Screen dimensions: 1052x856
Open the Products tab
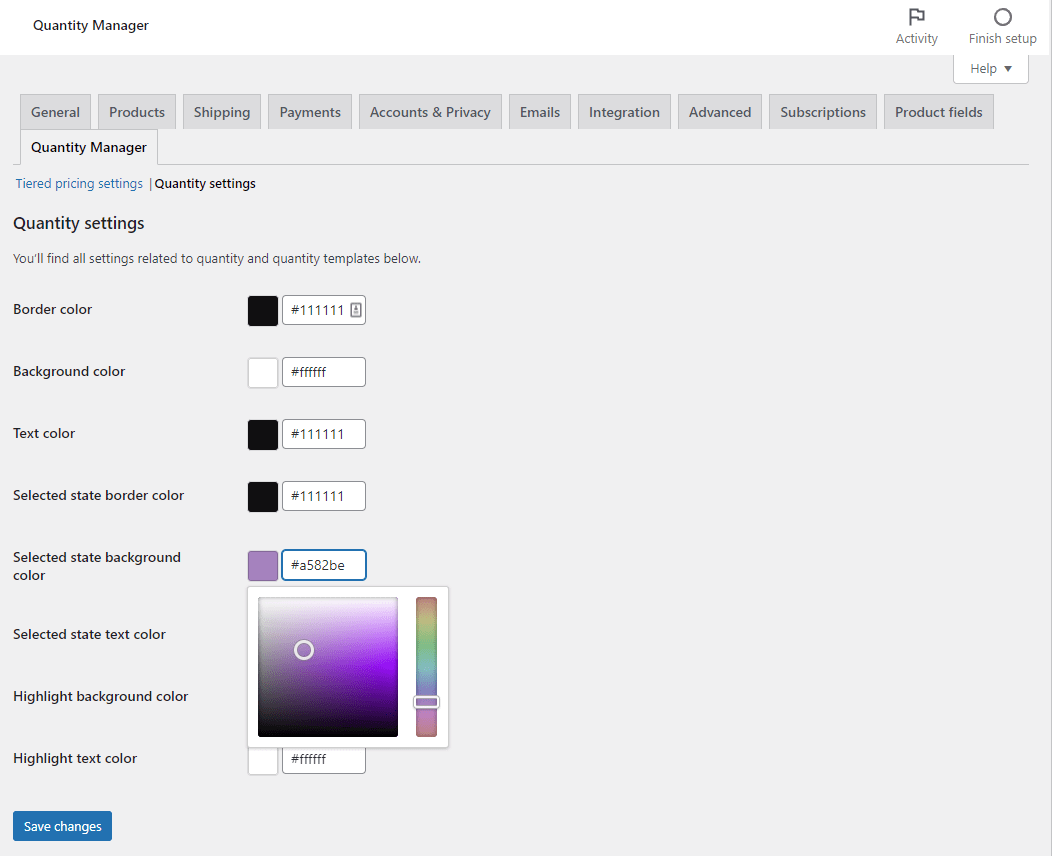(x=137, y=112)
